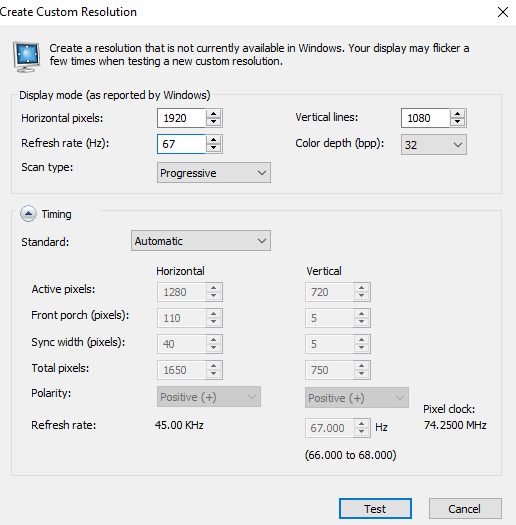Increase horizontal Front porch up arrow

click(x=214, y=314)
